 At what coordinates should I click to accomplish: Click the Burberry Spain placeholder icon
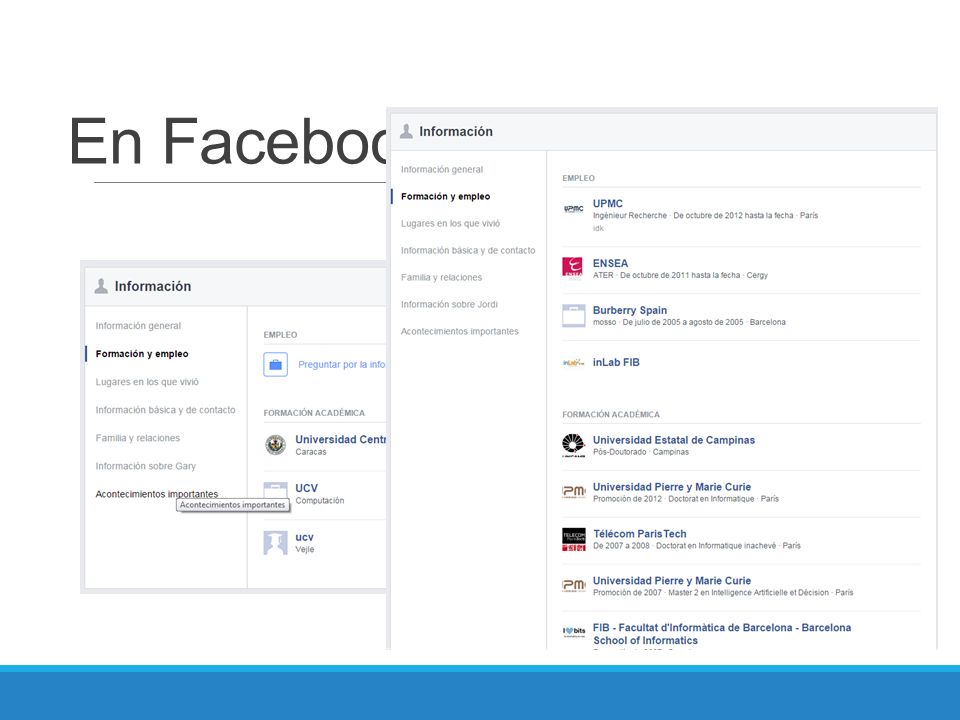point(574,315)
